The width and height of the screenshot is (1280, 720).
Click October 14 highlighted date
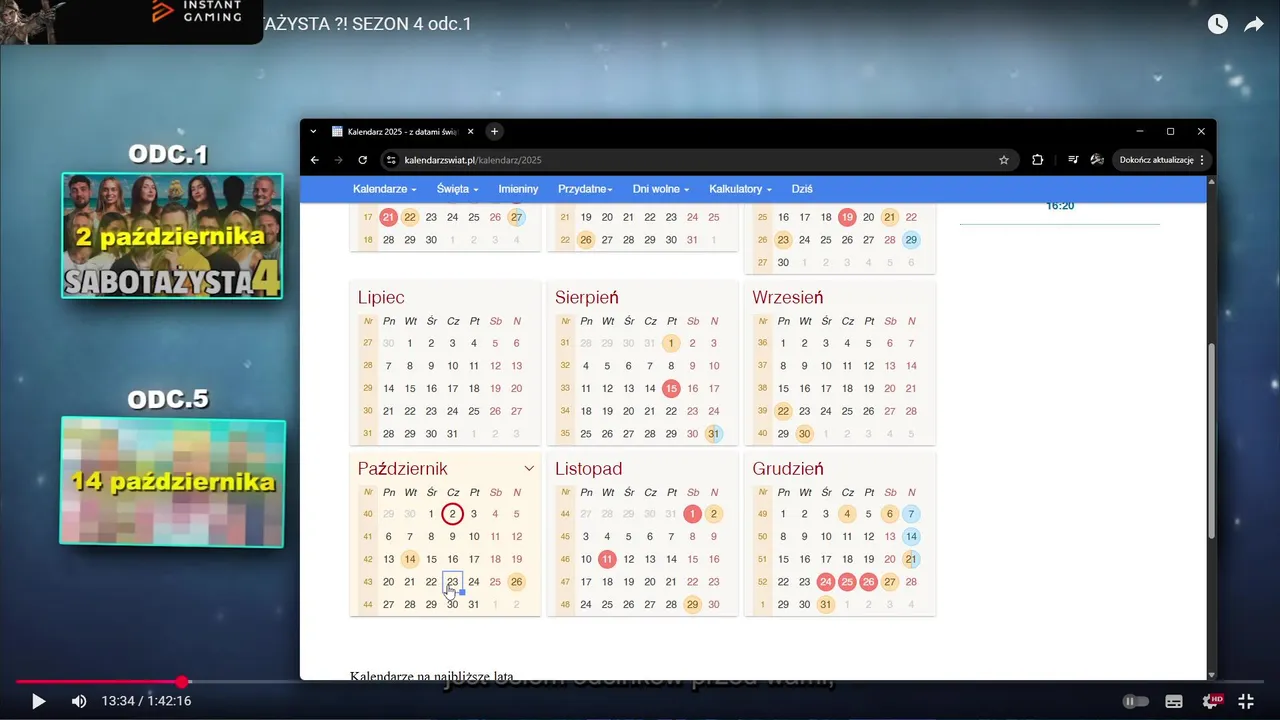pyautogui.click(x=410, y=559)
